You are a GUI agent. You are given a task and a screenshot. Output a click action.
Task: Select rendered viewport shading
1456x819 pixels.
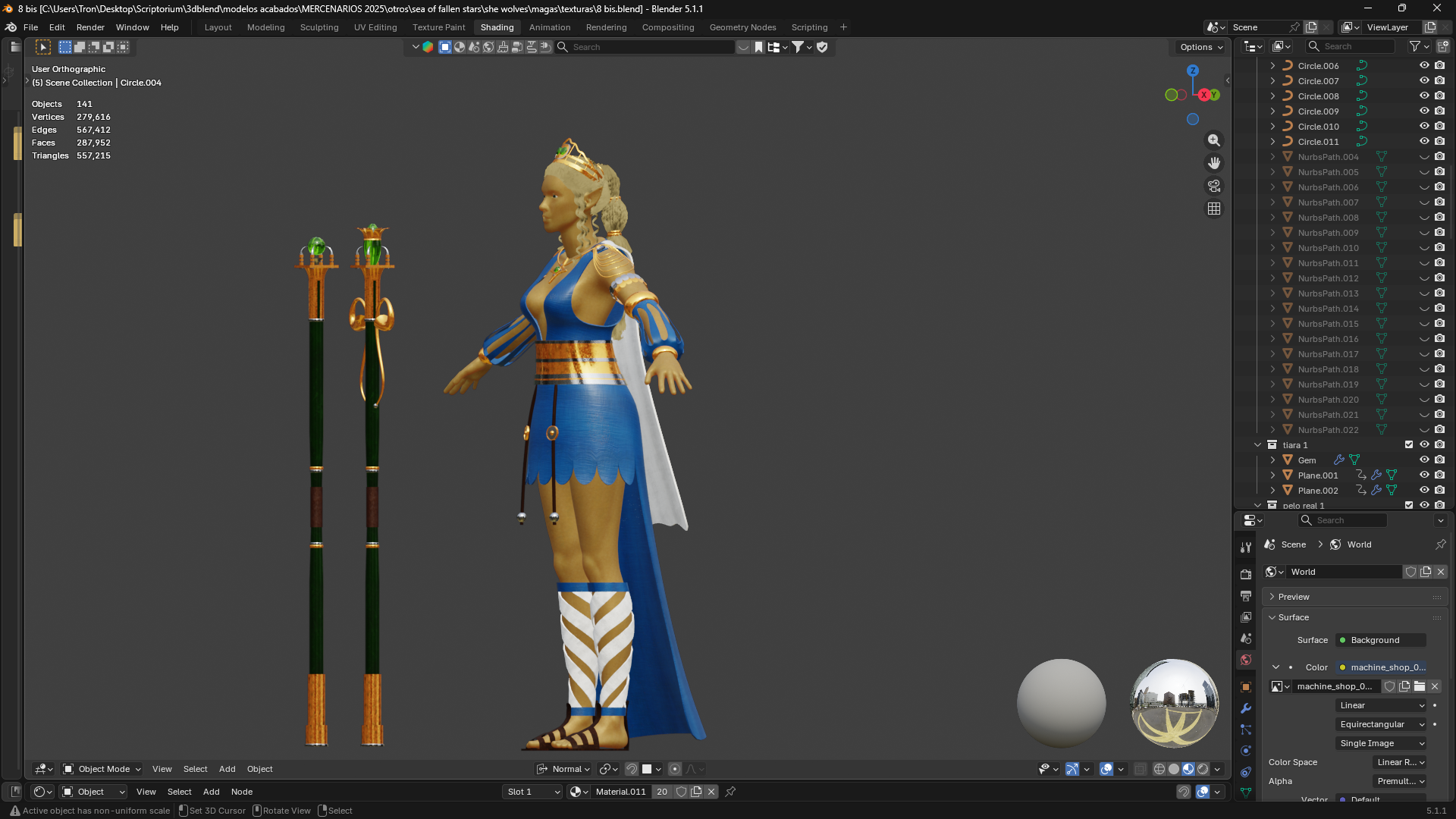[1203, 769]
